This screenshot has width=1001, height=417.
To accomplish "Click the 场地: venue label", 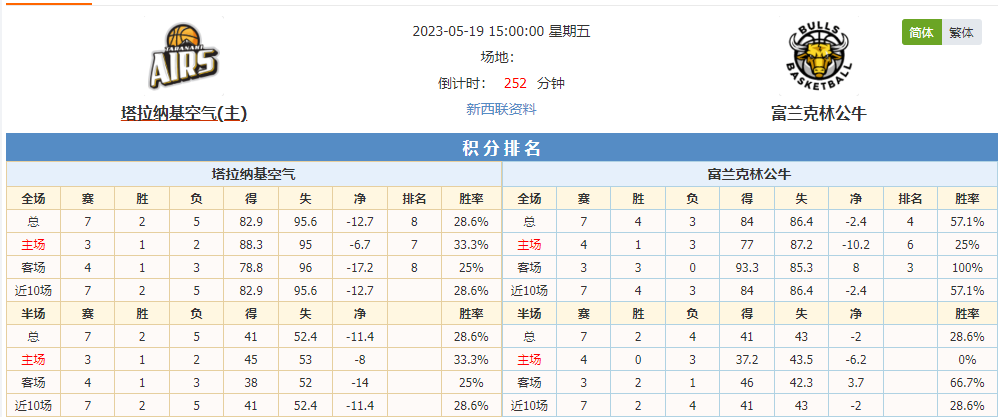I will click(497, 57).
